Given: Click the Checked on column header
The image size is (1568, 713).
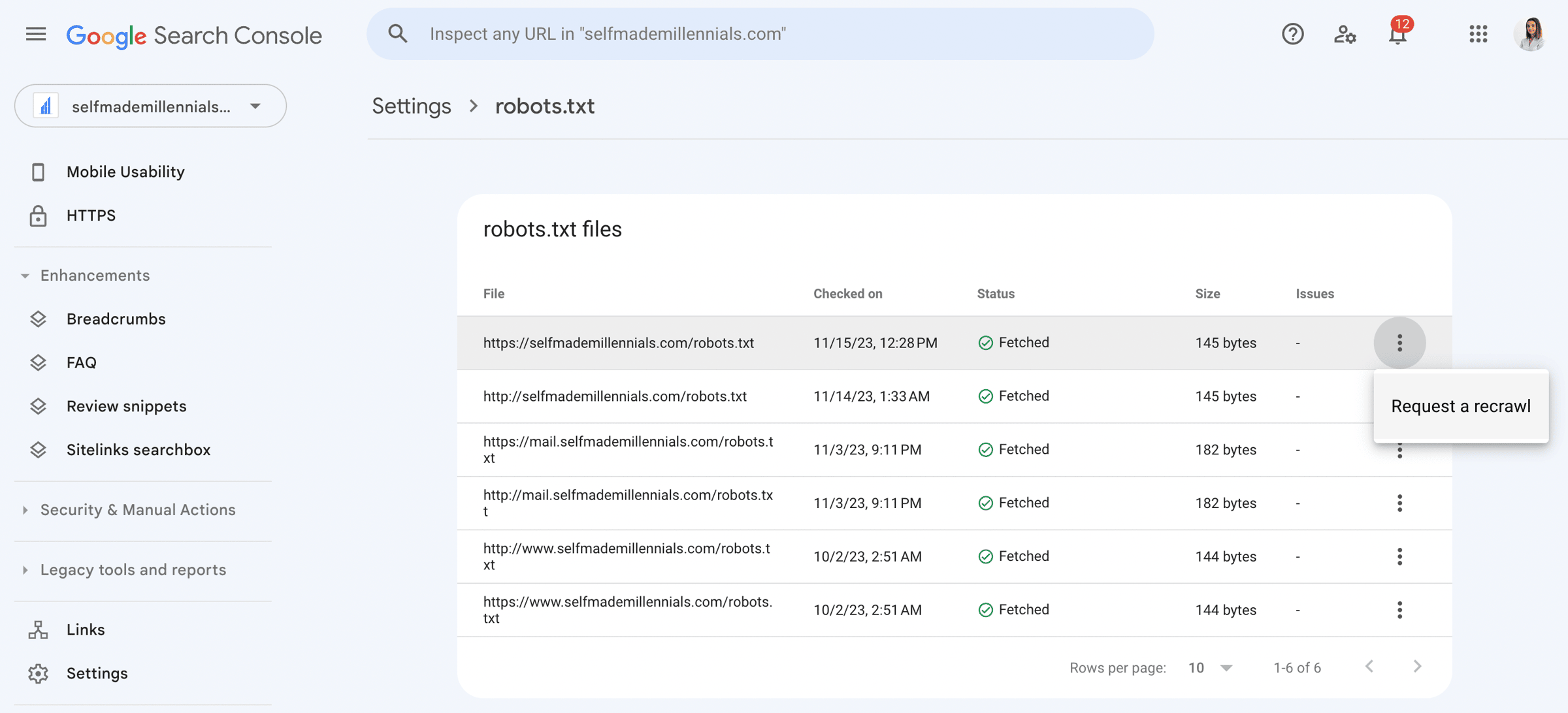Looking at the screenshot, I should click(848, 294).
